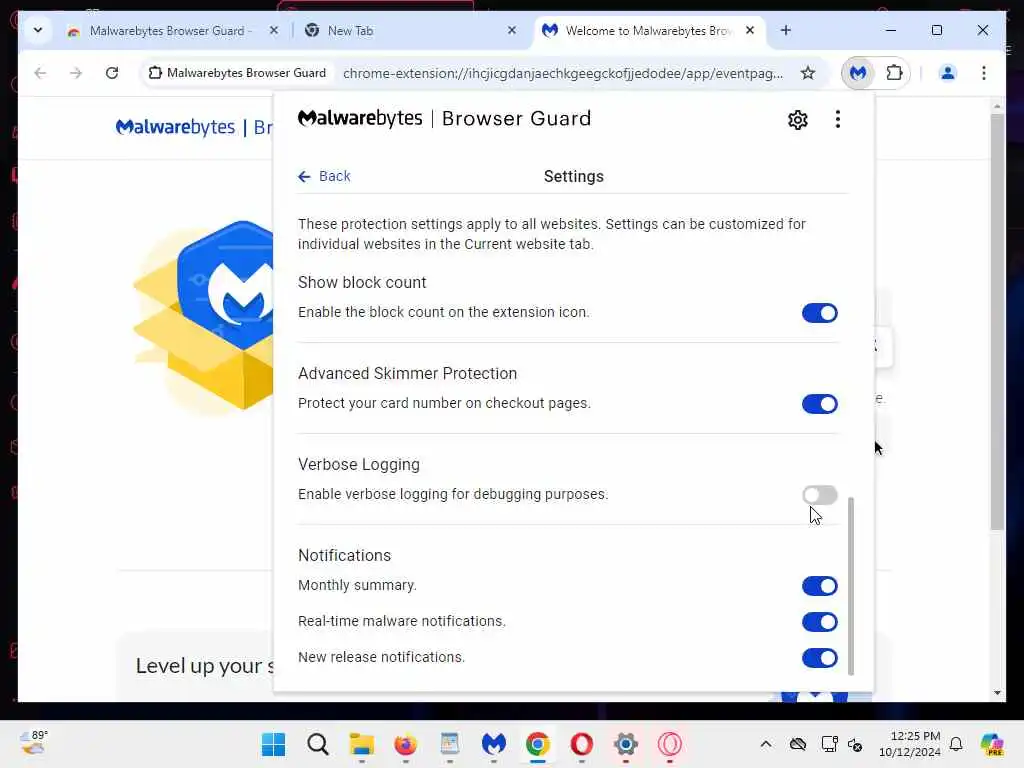Bookmark this page with the star icon
This screenshot has height=768, width=1024.
coord(808,73)
